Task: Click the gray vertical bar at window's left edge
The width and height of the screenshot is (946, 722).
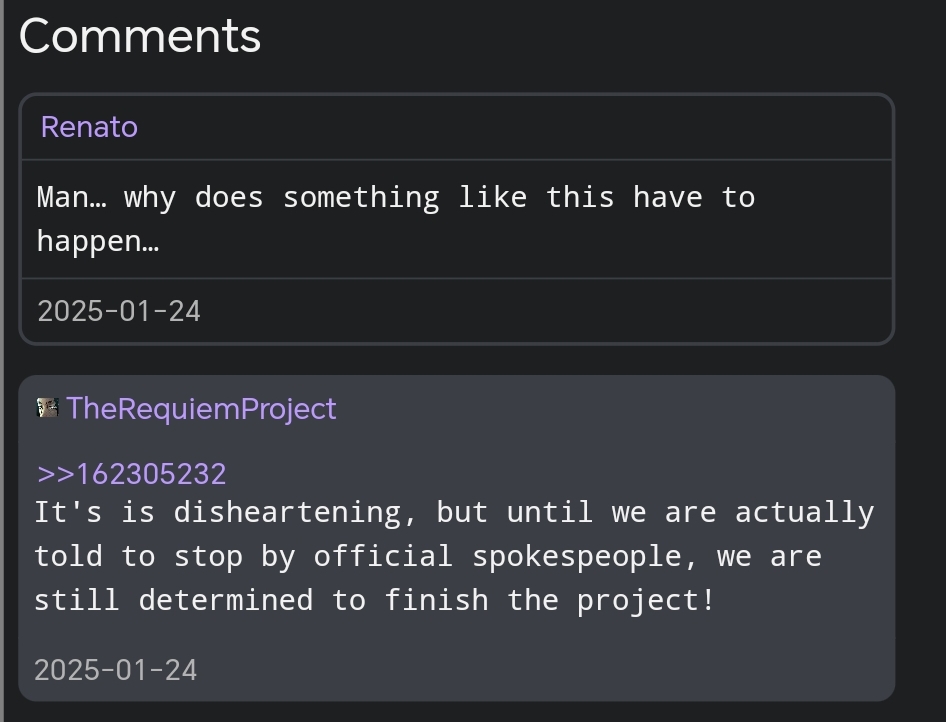Action: pos(2,361)
